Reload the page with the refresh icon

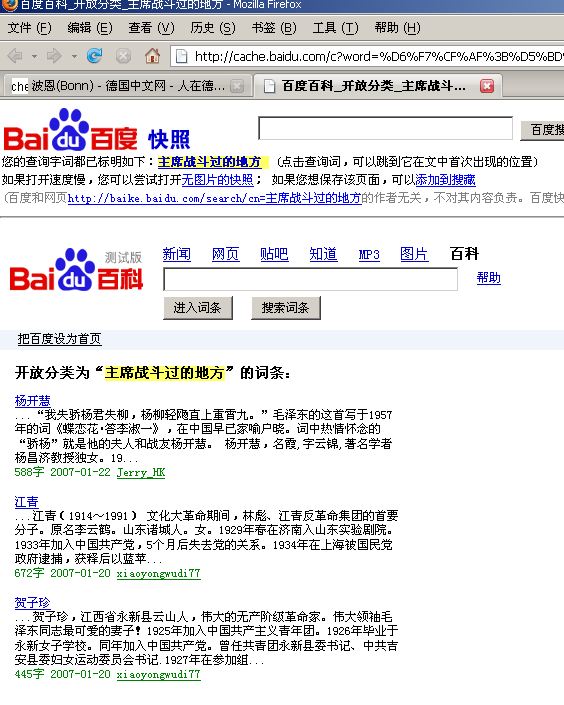(94, 56)
